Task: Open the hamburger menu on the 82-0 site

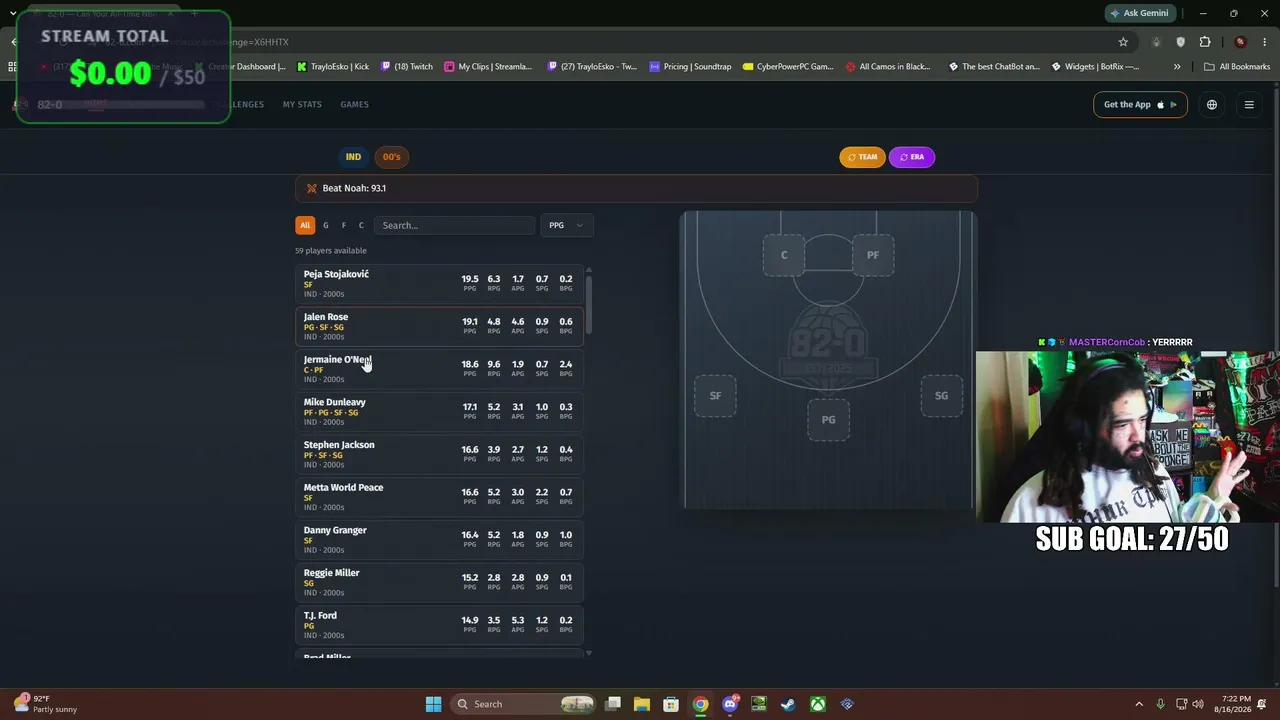Action: (1249, 104)
